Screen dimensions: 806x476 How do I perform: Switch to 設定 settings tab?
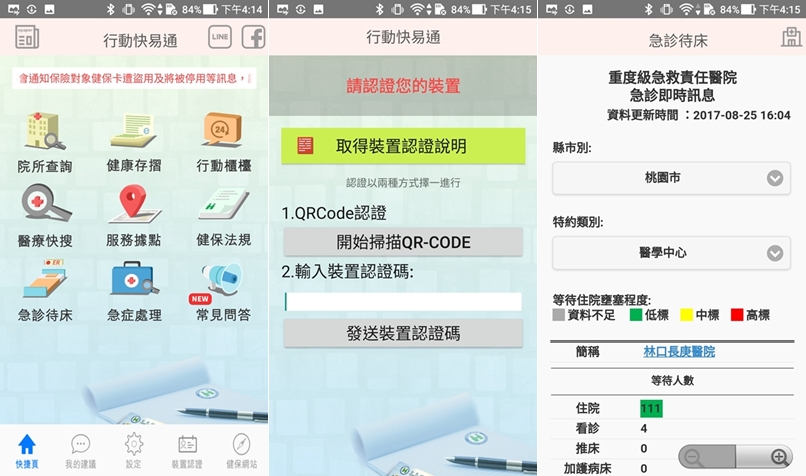[134, 451]
